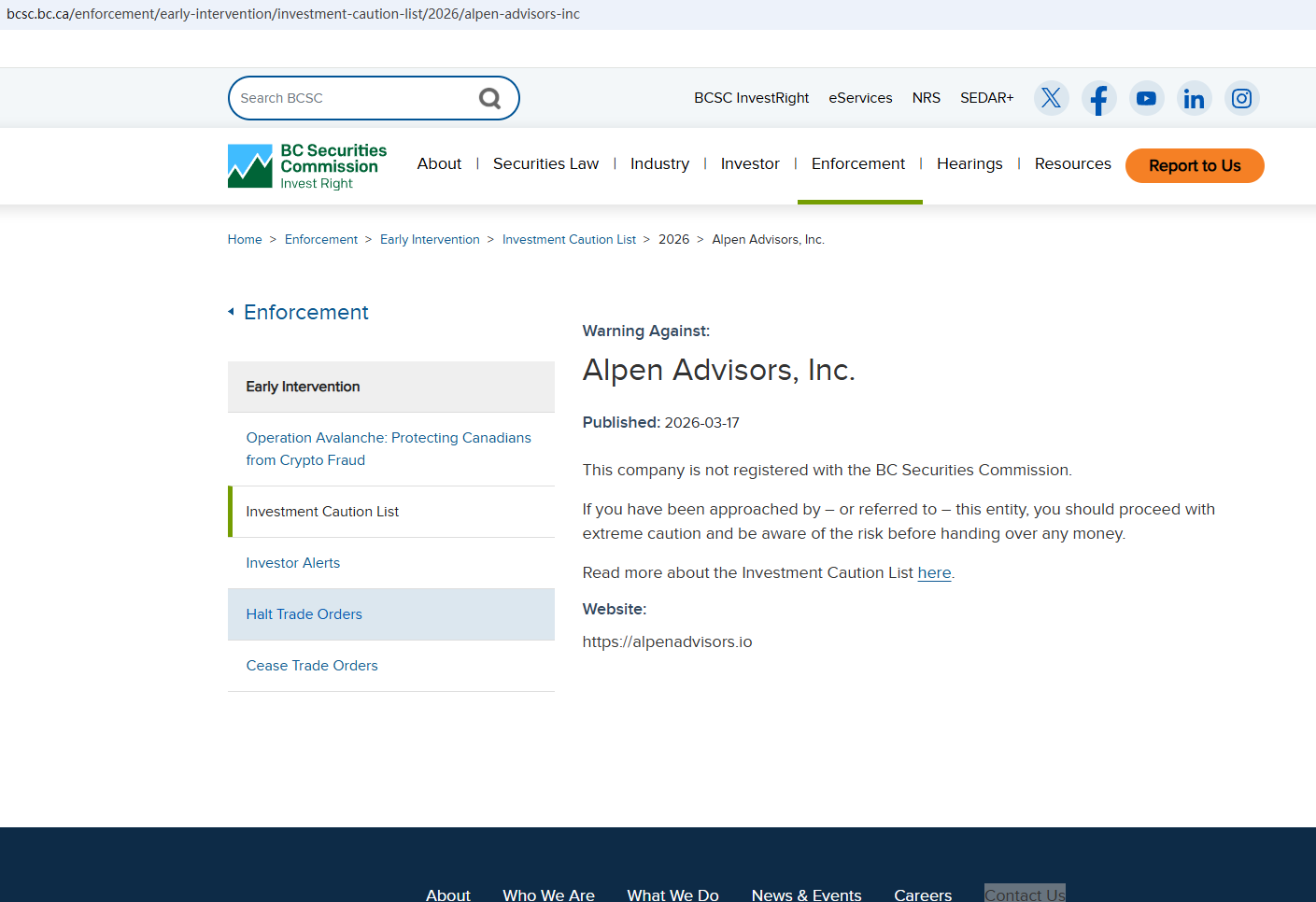Click the Report to Us button
This screenshot has width=1316, height=902.
[1195, 165]
